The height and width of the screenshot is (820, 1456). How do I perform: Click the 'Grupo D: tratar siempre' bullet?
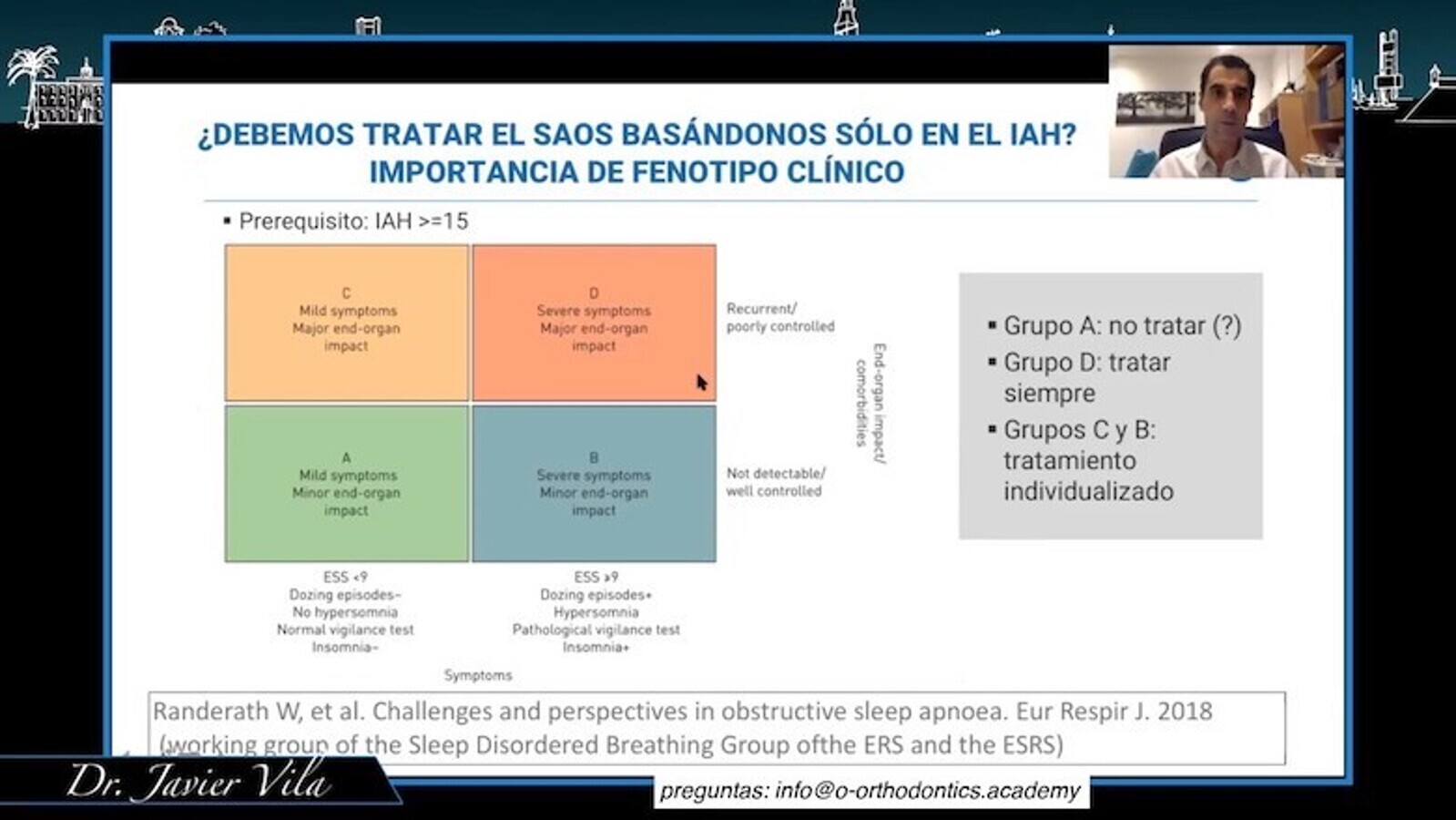(x=1085, y=377)
